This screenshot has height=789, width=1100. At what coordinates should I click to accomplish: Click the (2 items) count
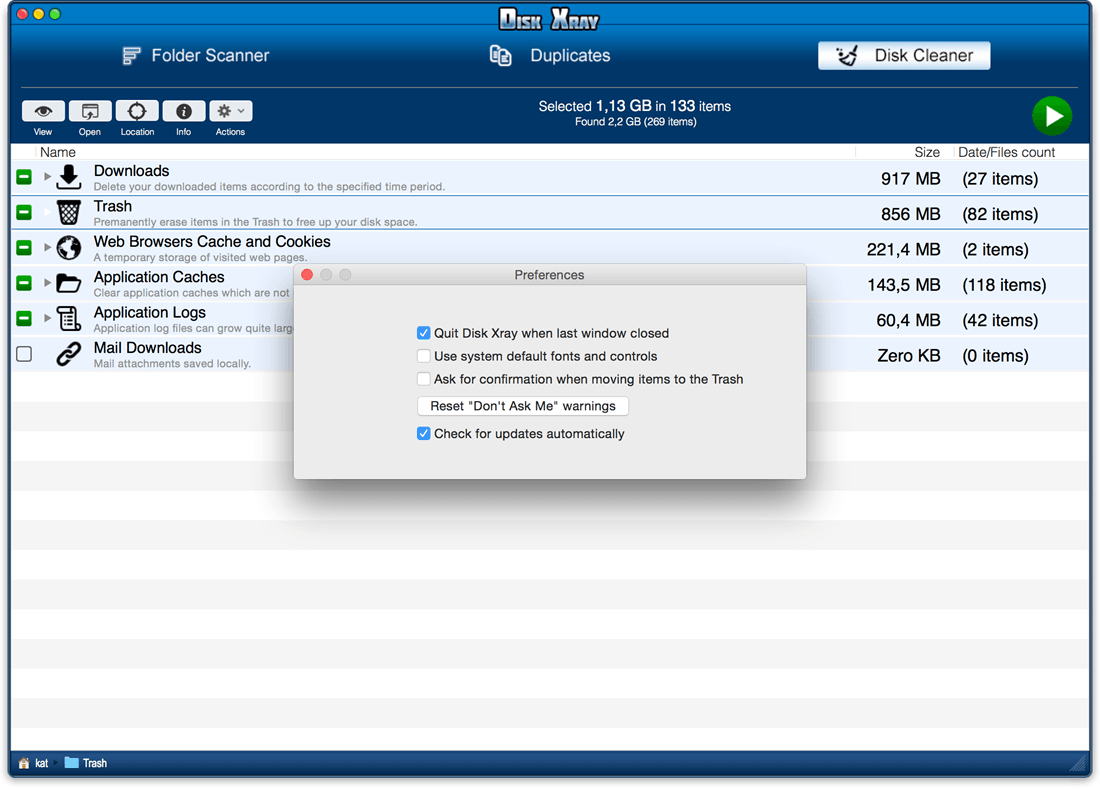click(995, 250)
